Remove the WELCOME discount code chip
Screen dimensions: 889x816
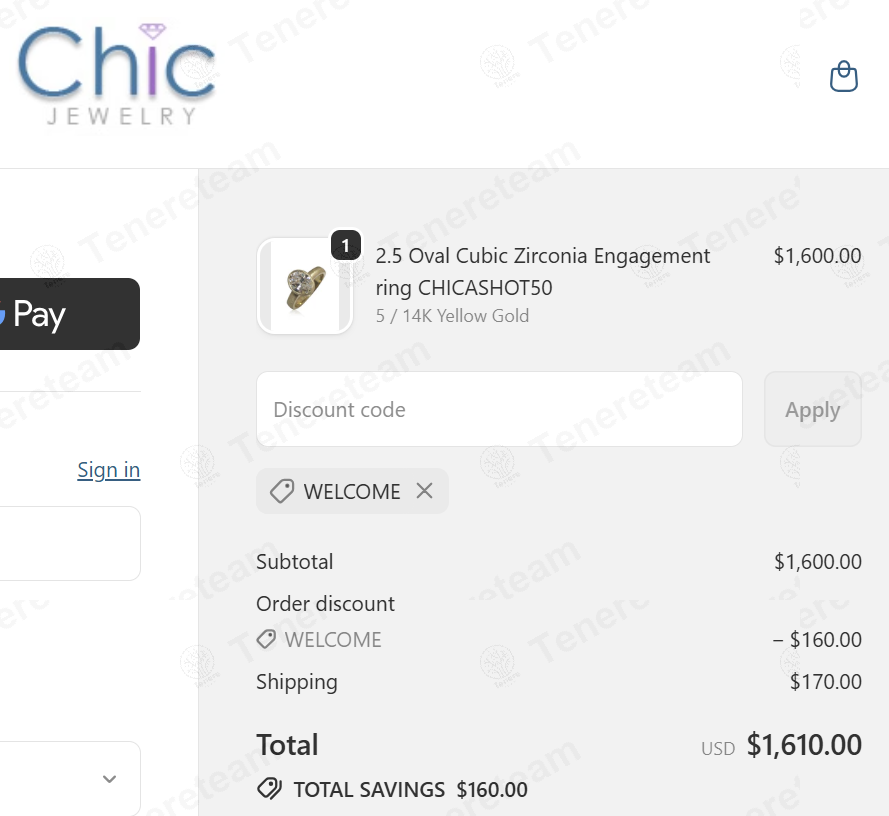point(425,491)
